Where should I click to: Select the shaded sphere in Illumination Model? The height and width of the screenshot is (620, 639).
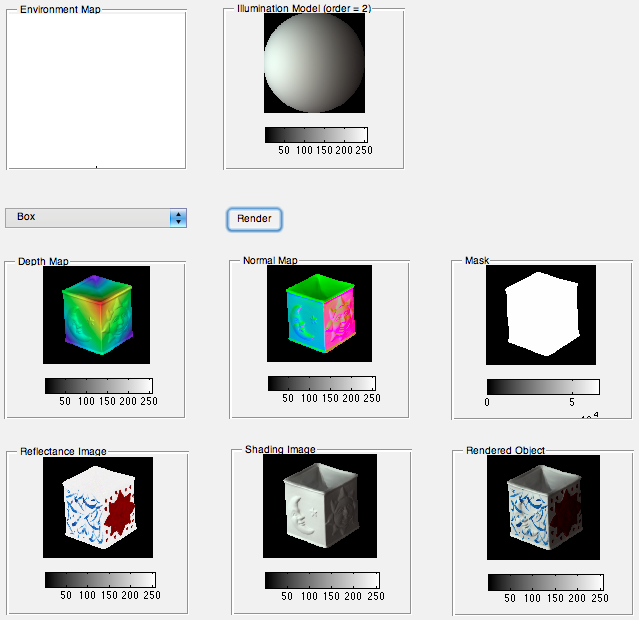pos(313,62)
